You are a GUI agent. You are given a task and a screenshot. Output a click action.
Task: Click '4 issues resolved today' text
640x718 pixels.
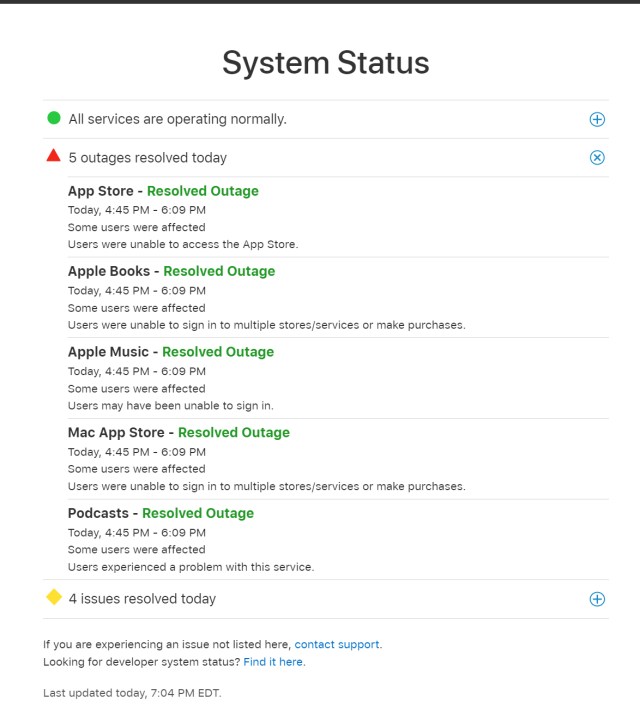click(x=142, y=599)
